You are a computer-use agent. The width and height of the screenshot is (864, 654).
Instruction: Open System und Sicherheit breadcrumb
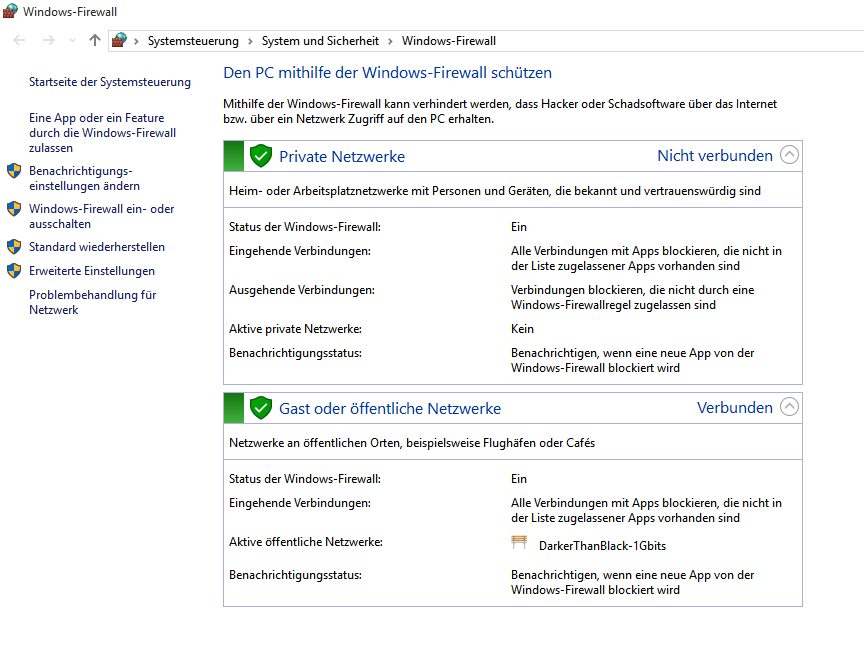coord(320,41)
